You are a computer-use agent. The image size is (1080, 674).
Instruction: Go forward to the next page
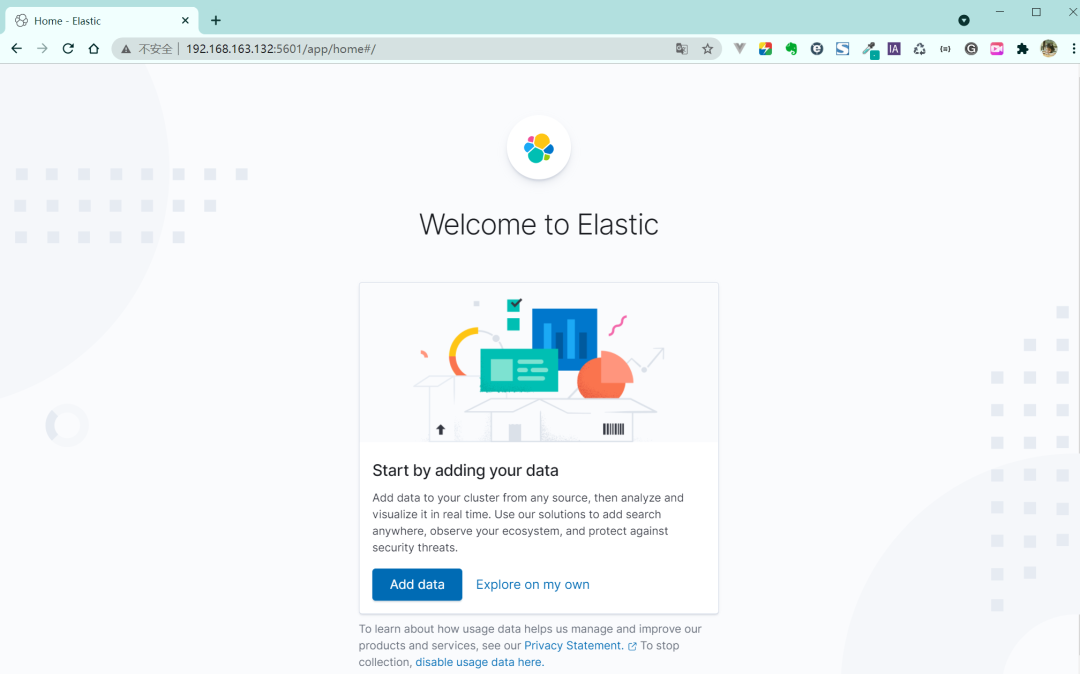[x=42, y=49]
